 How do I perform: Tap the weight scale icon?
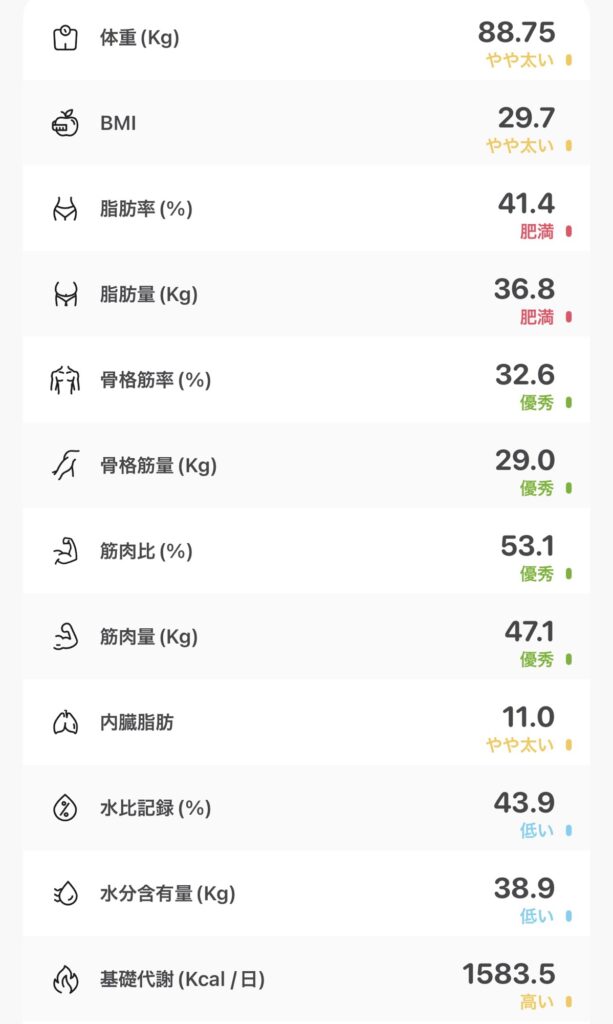65,39
